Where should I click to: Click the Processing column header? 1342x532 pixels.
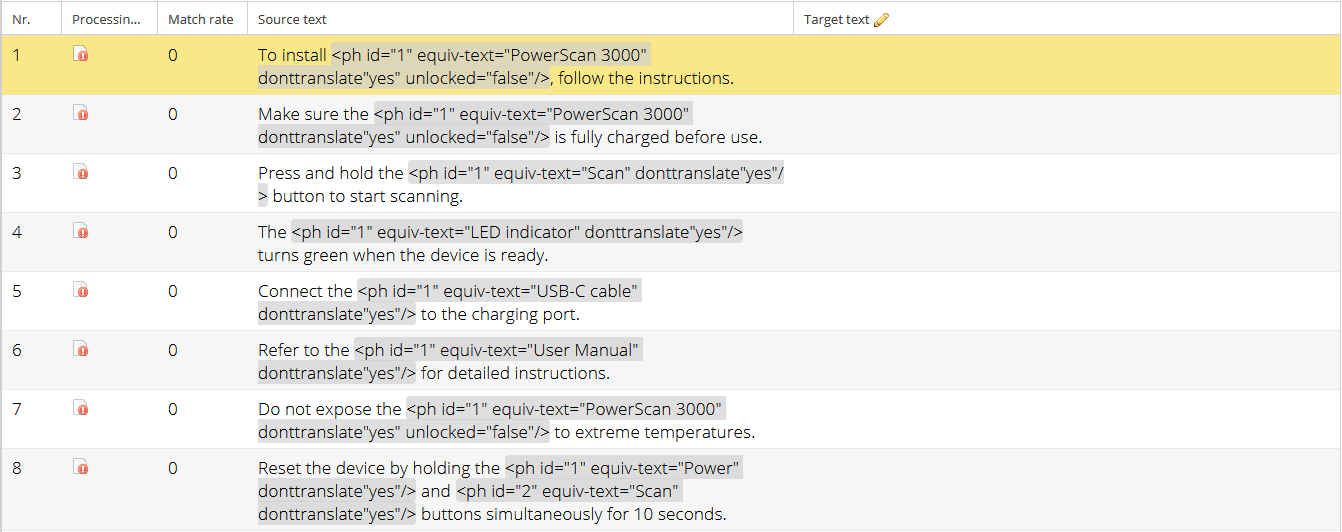tap(105, 20)
